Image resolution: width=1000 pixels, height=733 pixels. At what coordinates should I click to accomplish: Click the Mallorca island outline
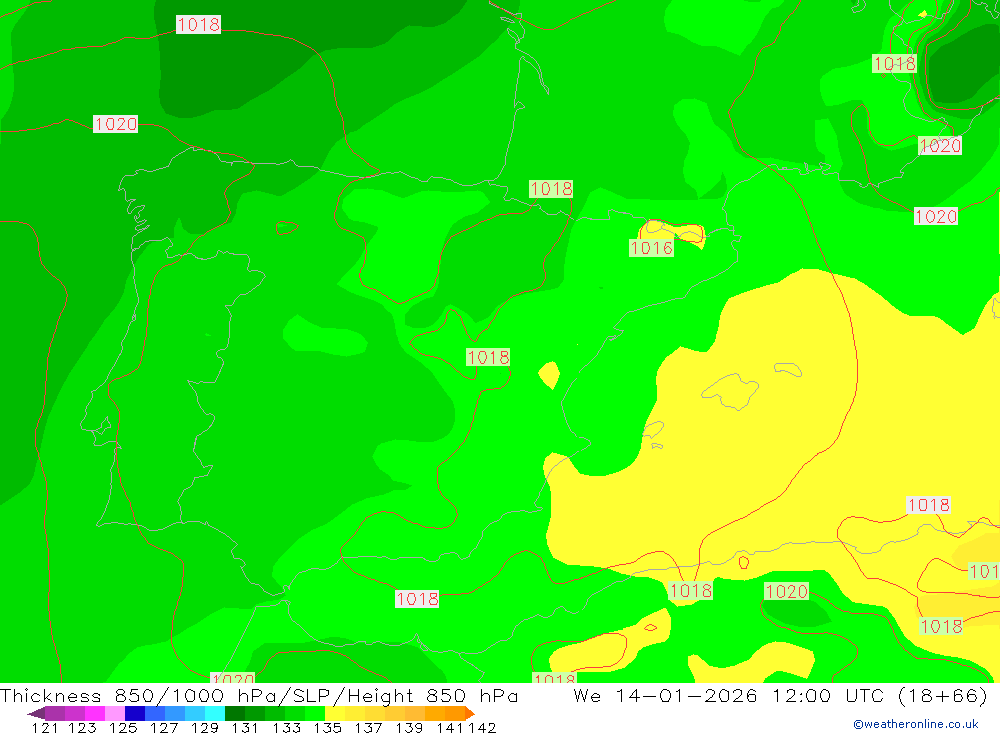click(x=731, y=390)
